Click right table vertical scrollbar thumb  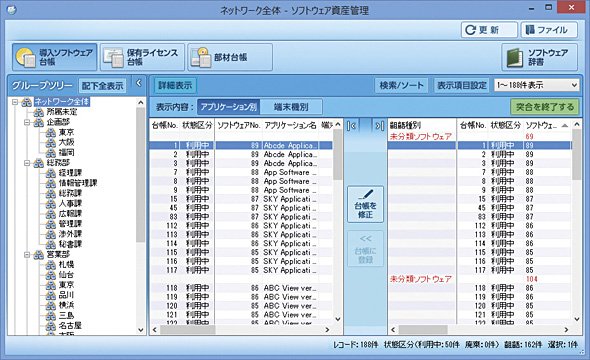[576, 154]
